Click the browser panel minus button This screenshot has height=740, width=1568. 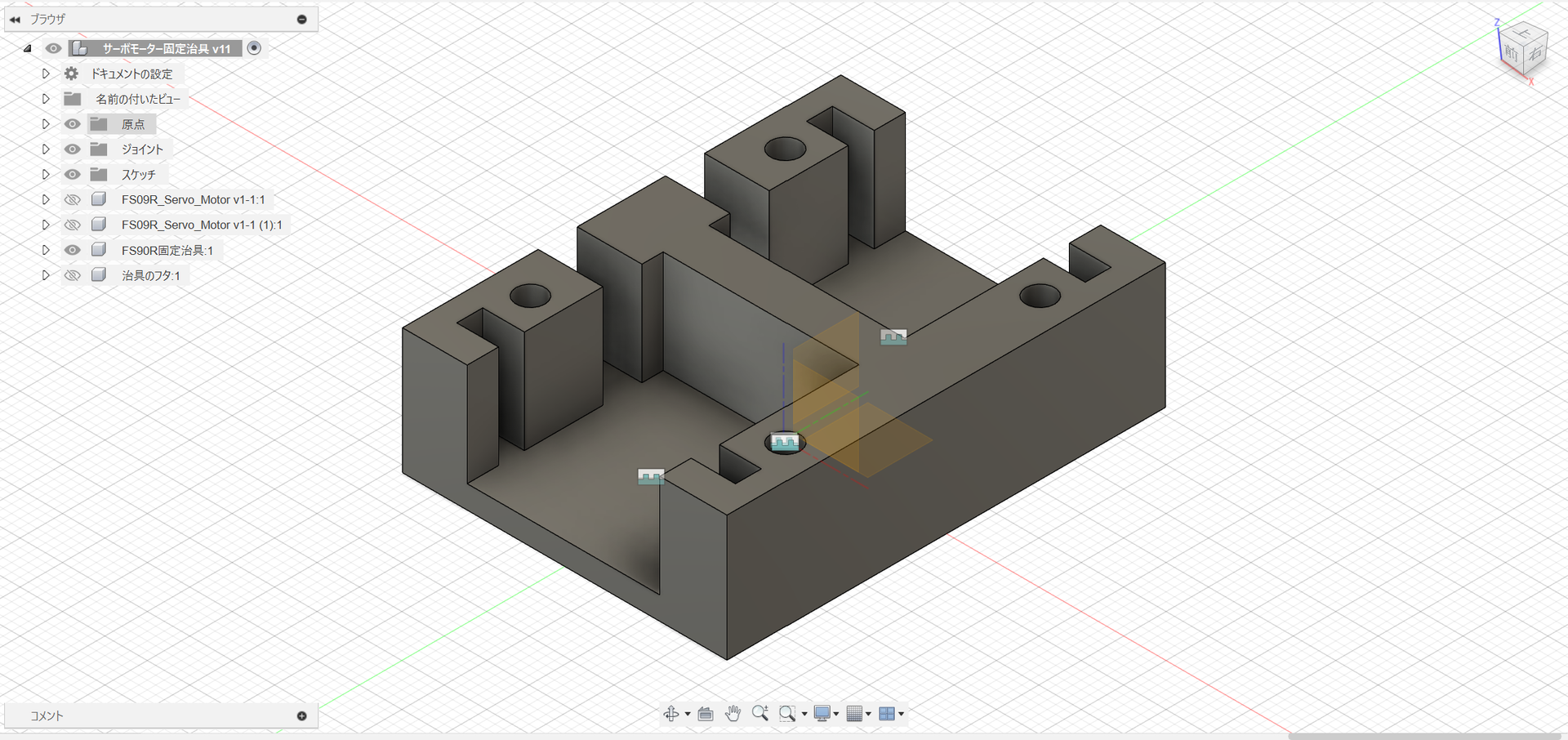coord(302,19)
